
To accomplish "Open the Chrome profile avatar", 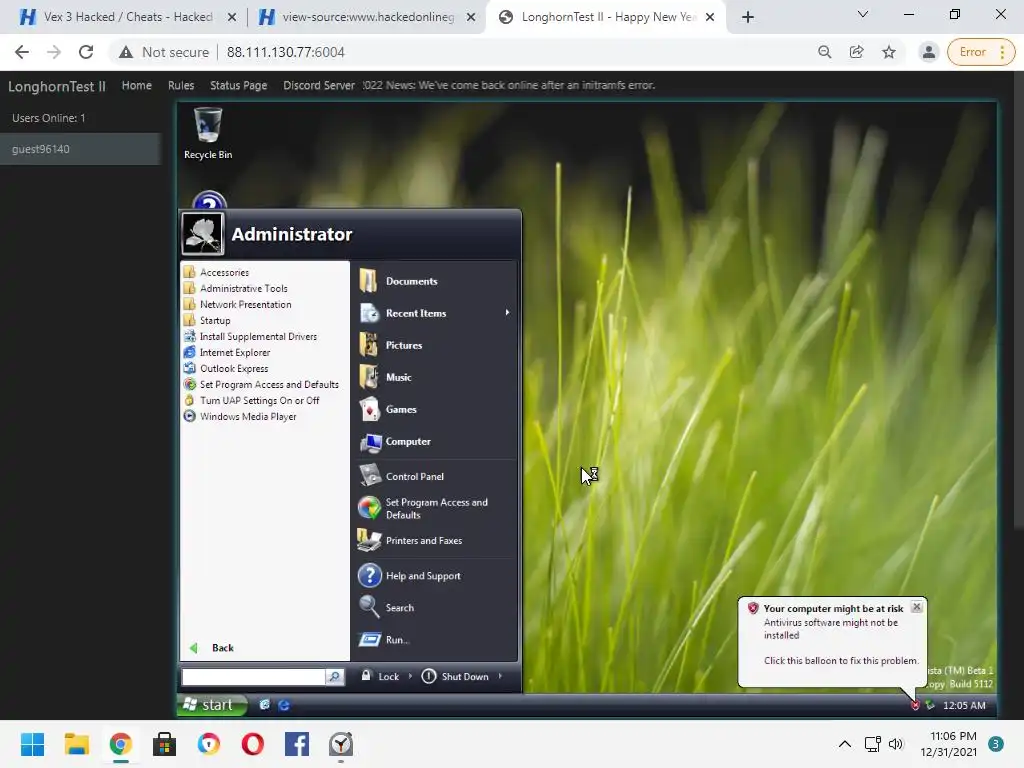I will 928,52.
